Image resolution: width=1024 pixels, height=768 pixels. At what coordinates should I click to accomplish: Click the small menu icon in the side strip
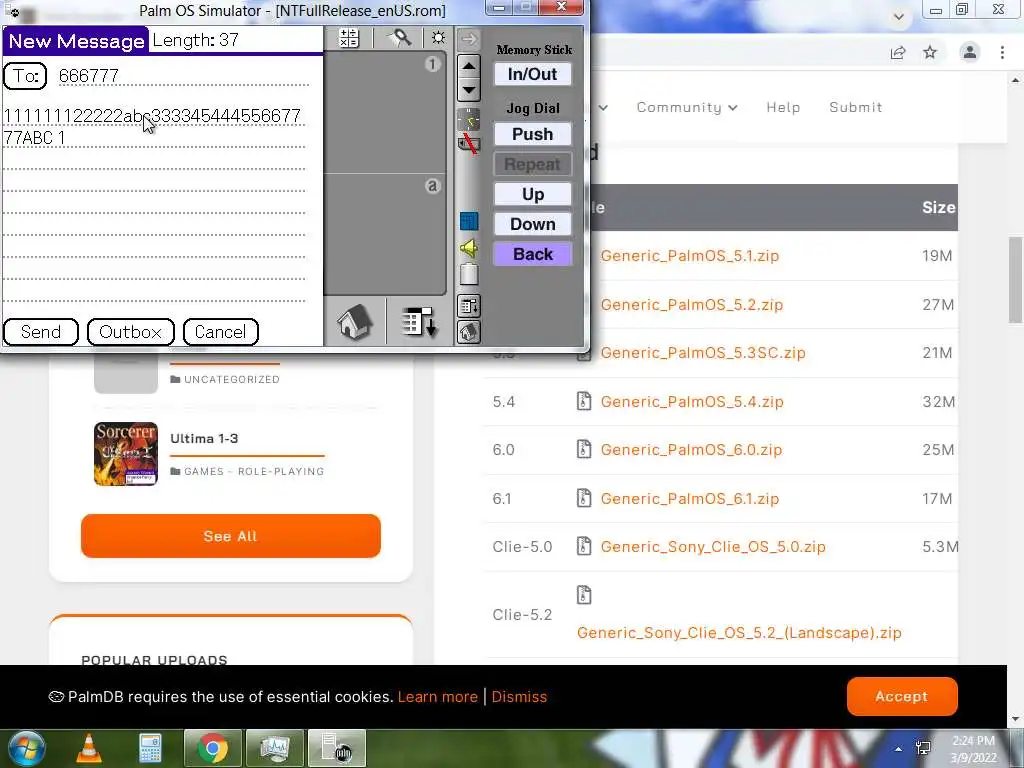pos(469,305)
